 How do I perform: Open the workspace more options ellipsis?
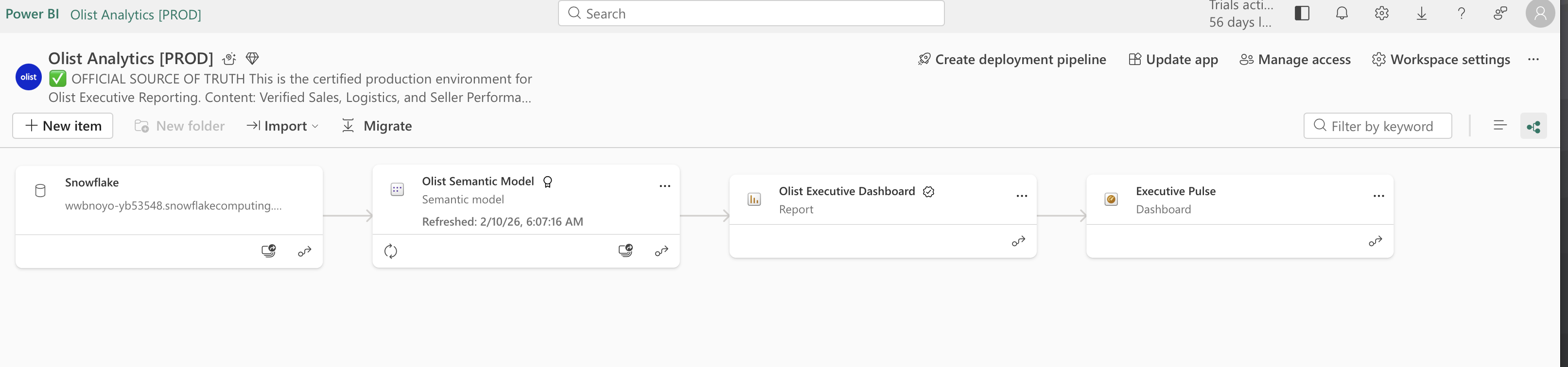click(x=1533, y=60)
